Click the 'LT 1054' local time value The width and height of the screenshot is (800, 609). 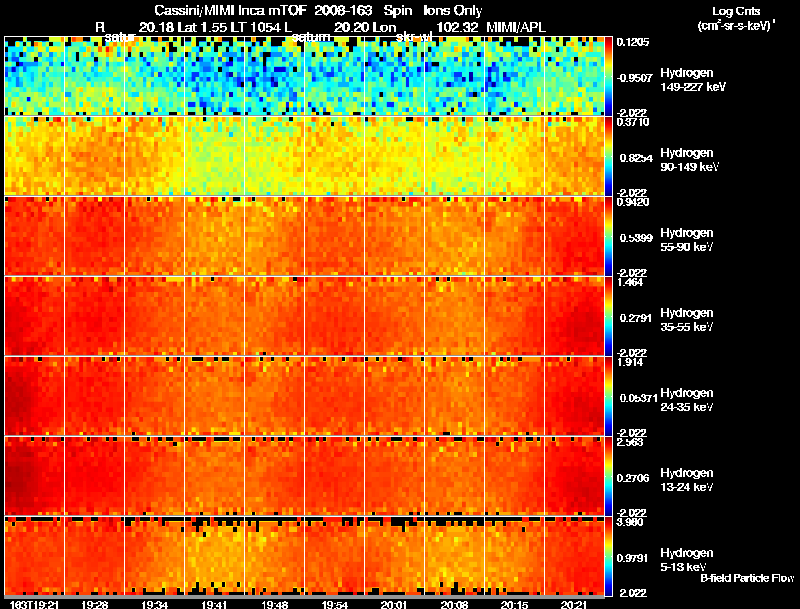click(x=258, y=27)
